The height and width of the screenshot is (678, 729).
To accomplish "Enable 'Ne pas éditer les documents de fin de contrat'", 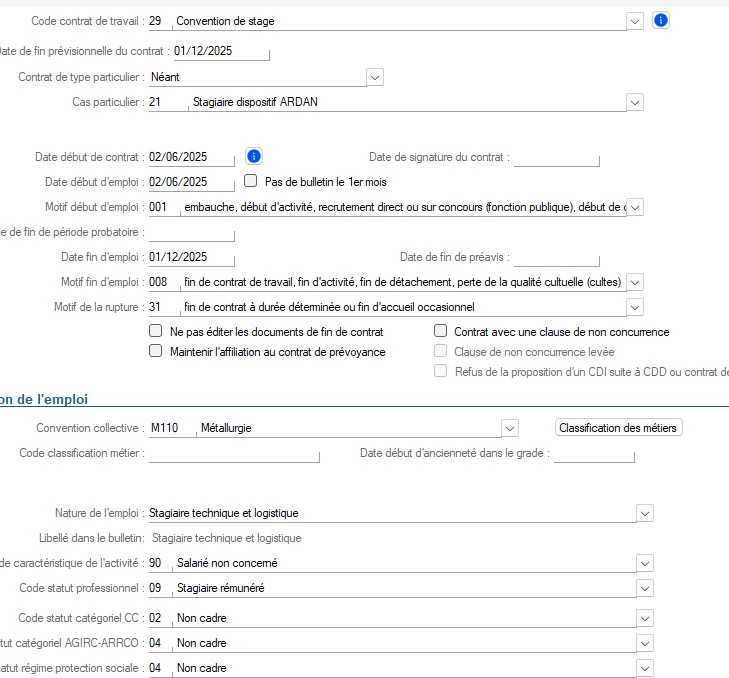I will pyautogui.click(x=155, y=331).
